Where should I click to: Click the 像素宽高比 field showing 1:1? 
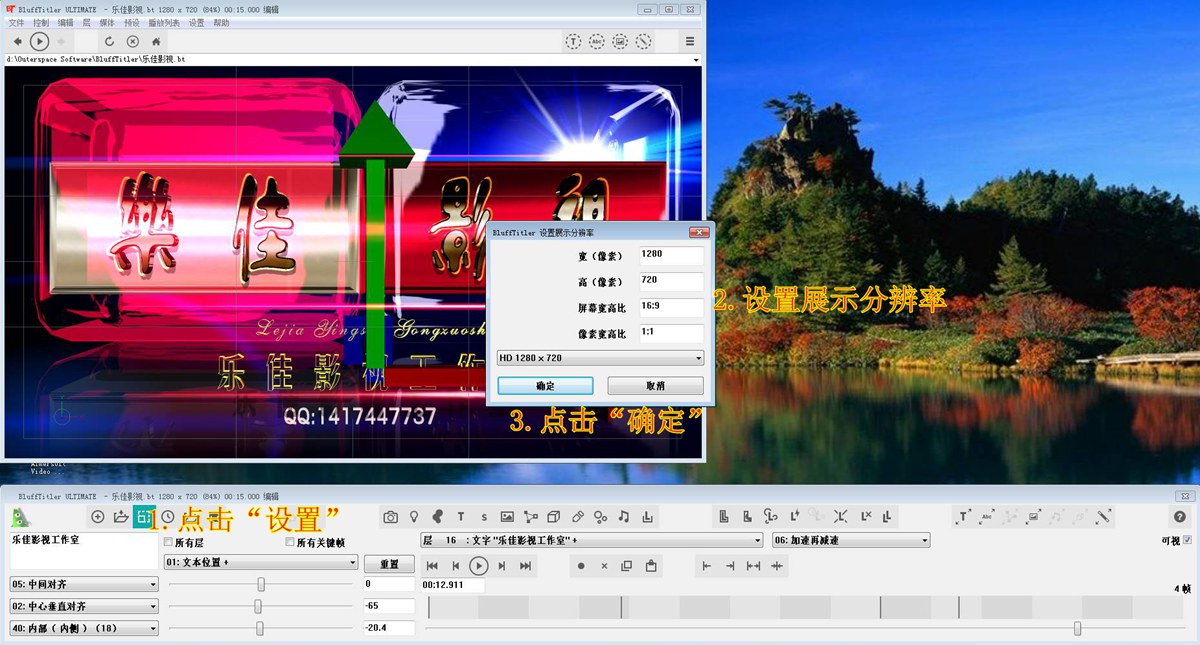click(x=670, y=333)
